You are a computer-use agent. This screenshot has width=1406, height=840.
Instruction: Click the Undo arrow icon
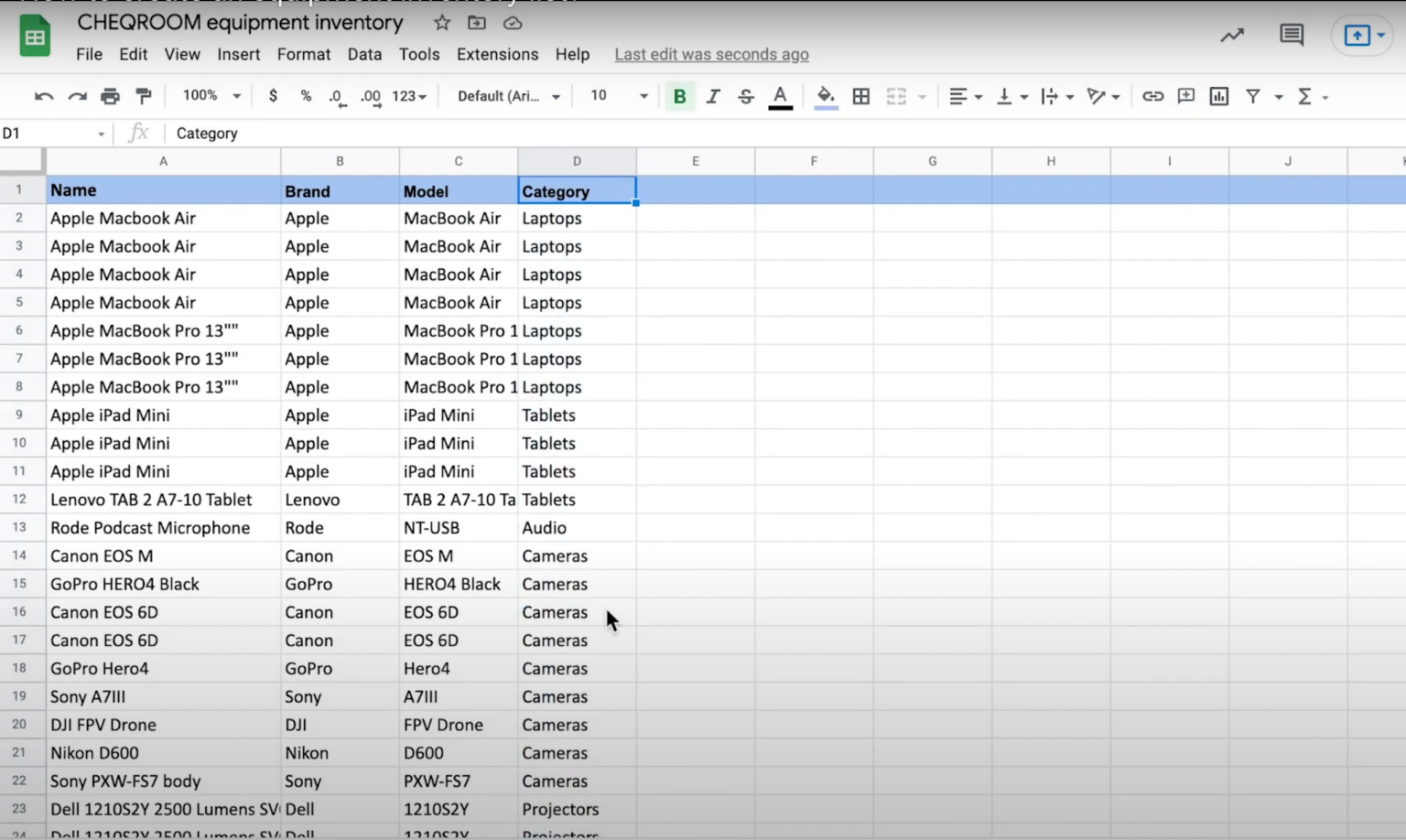click(x=43, y=96)
